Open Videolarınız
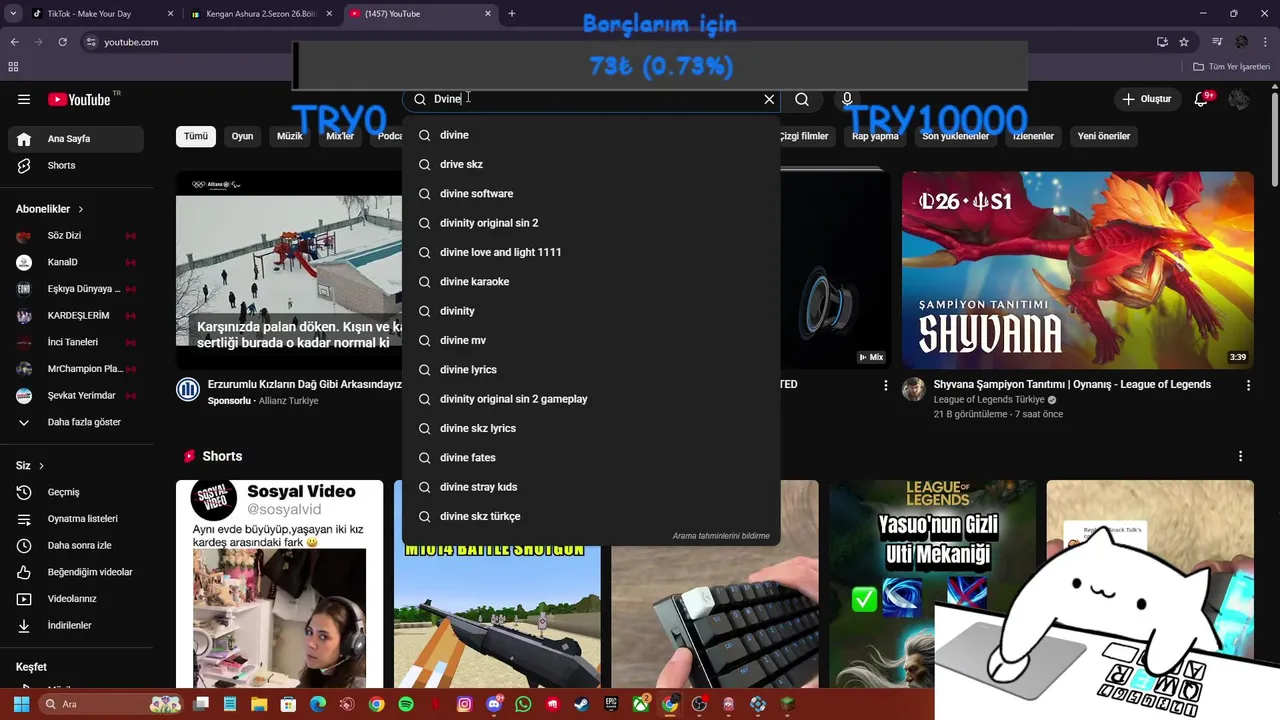This screenshot has width=1280, height=720. (x=76, y=599)
